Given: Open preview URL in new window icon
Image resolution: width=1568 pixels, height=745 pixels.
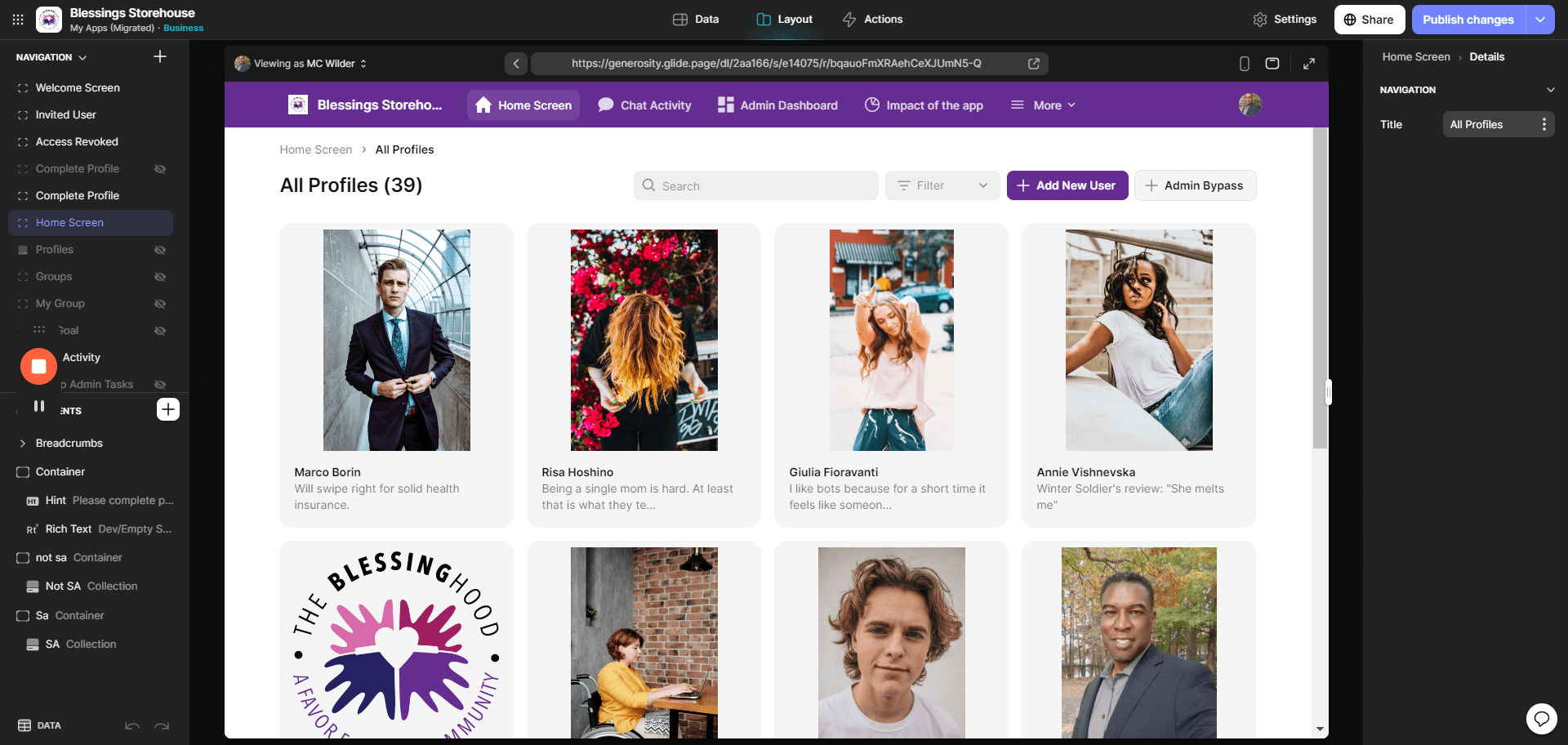Looking at the screenshot, I should click(x=1034, y=64).
